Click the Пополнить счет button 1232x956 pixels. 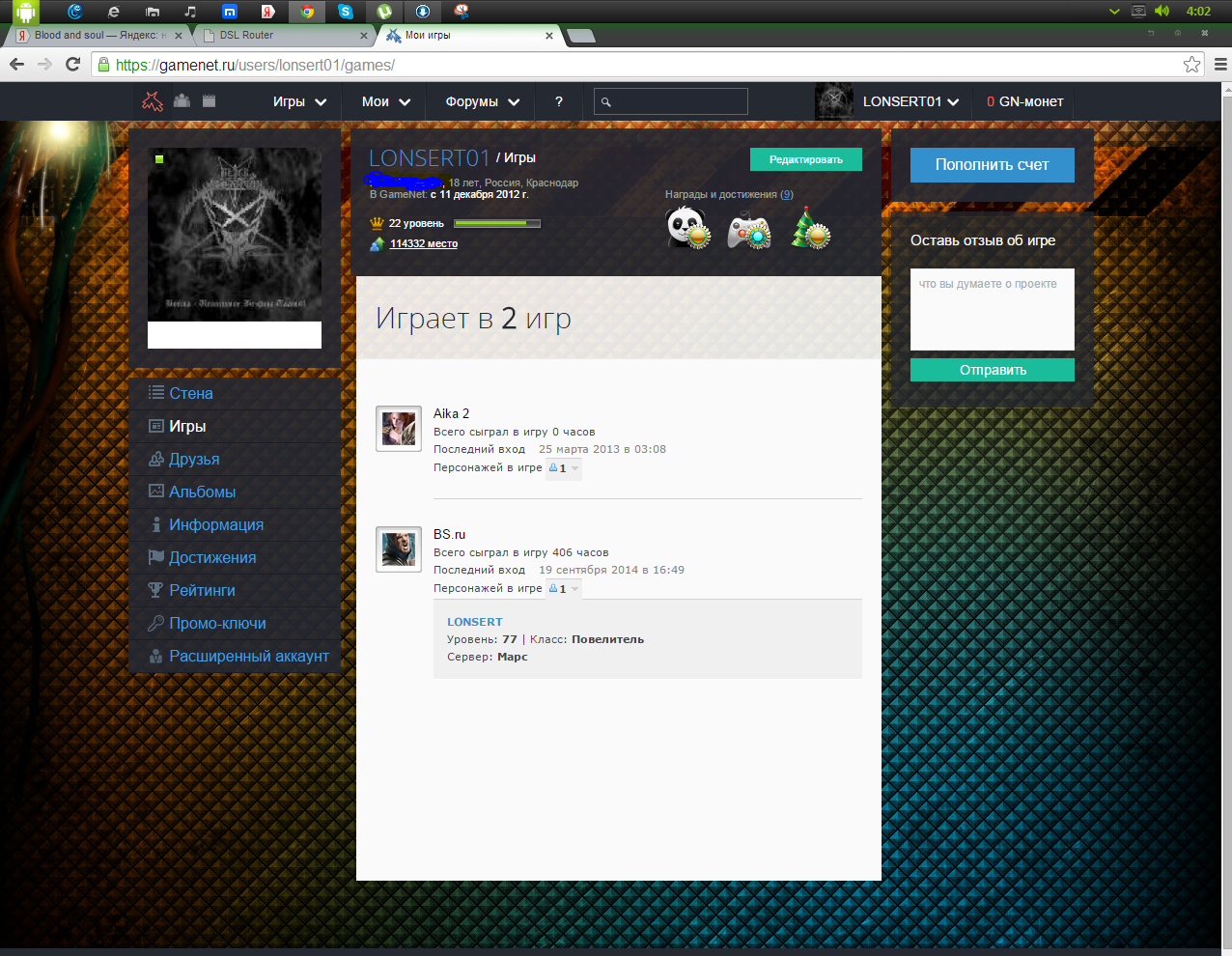coord(992,165)
